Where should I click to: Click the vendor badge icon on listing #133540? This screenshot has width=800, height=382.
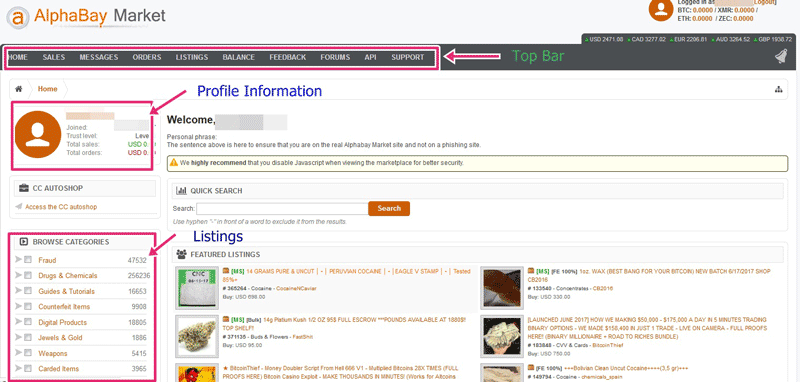tap(531, 271)
